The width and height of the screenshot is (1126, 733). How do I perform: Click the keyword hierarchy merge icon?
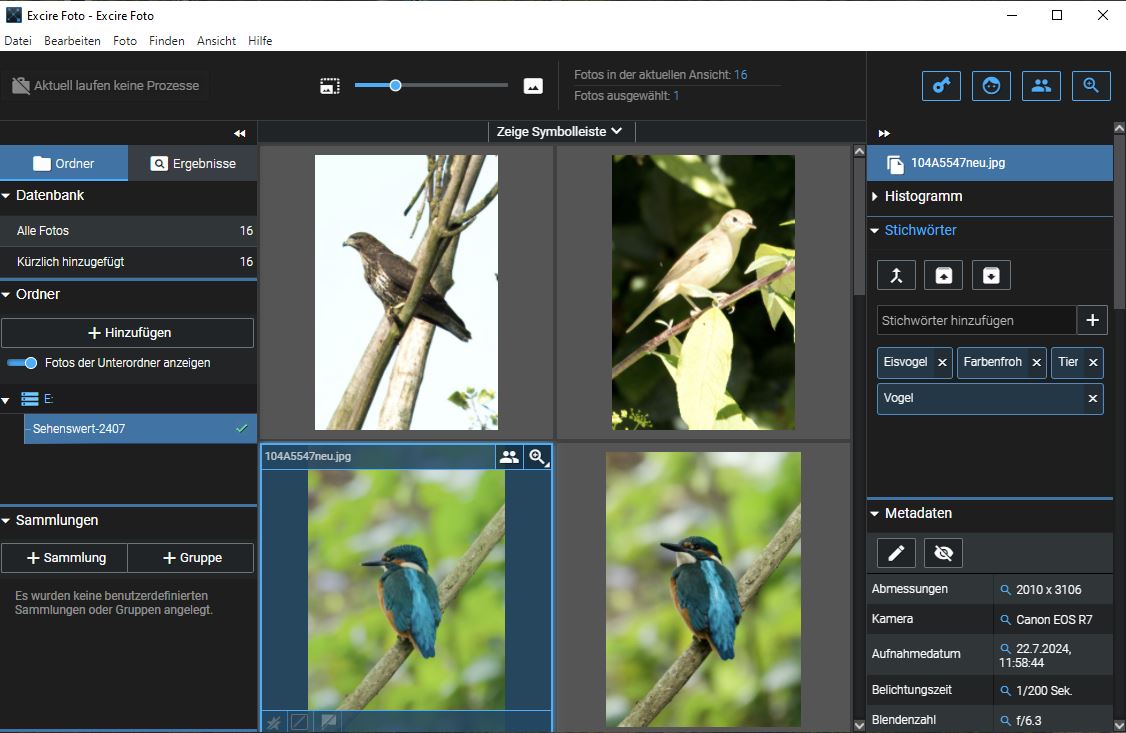[x=896, y=275]
